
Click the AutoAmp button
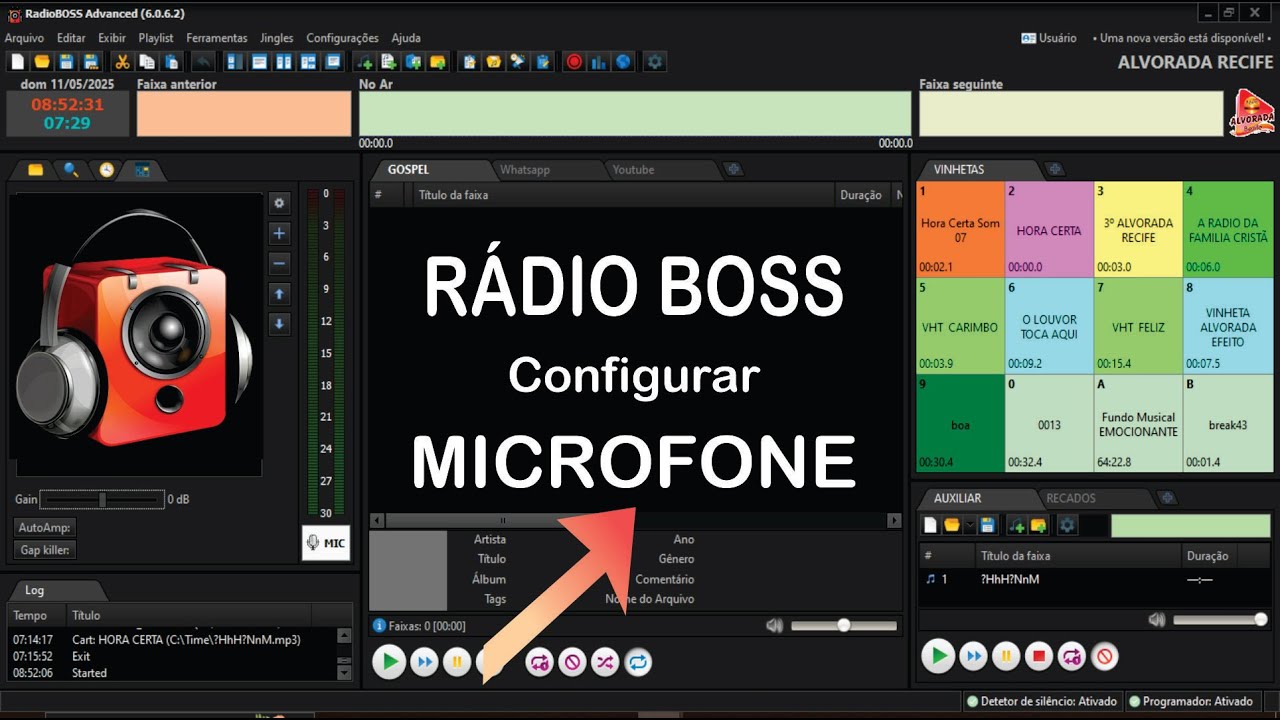pyautogui.click(x=45, y=527)
